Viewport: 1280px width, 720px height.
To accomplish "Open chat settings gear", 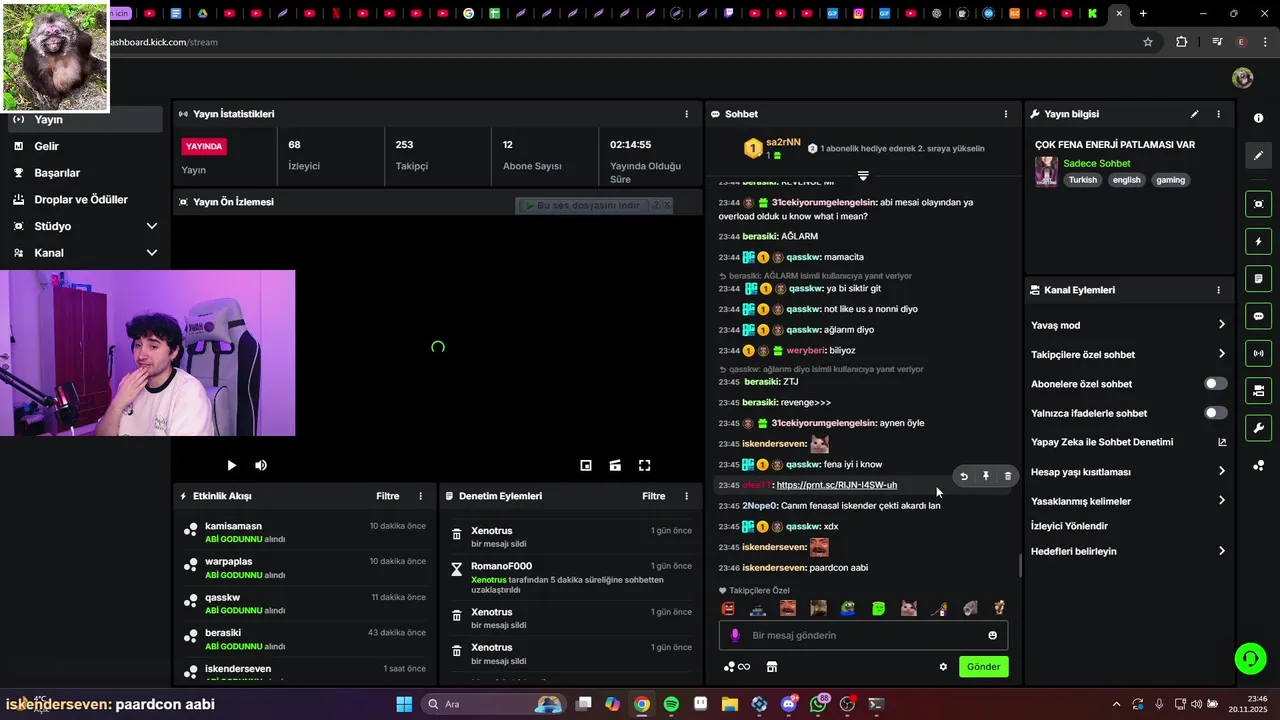I will click(943, 667).
